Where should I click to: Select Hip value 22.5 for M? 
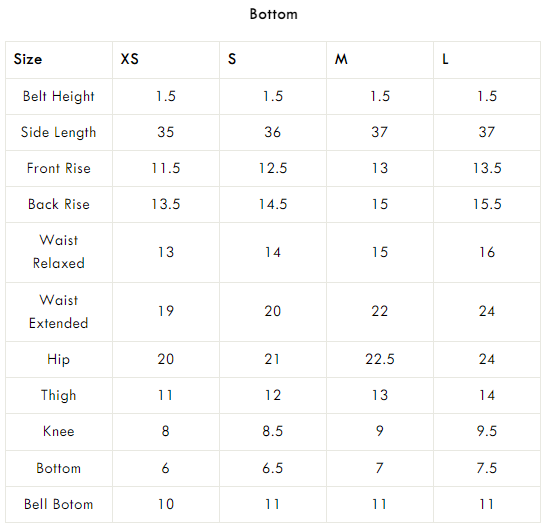380,359
